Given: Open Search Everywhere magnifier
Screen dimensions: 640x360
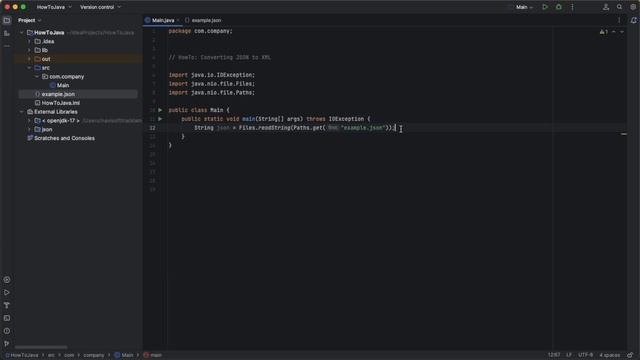Looking at the screenshot, I should [x=619, y=7].
